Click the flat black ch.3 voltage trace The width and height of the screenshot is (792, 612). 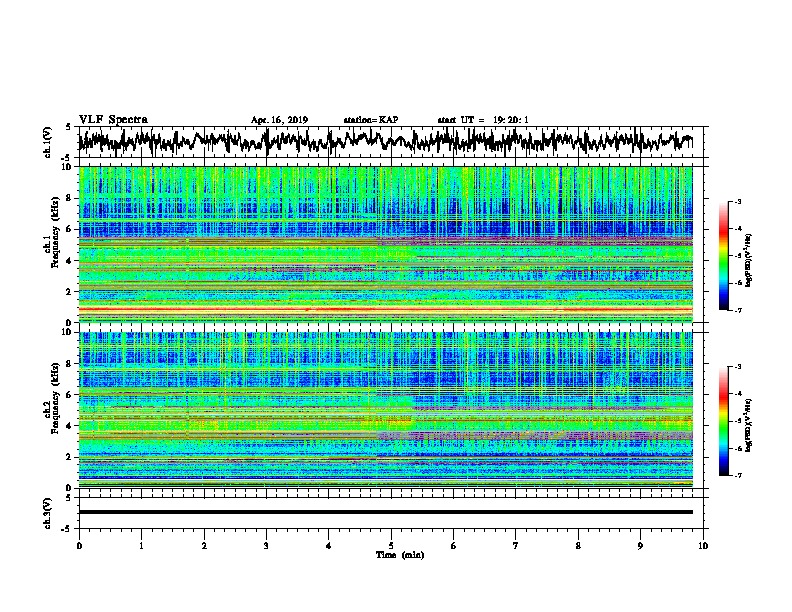pyautogui.click(x=386, y=512)
